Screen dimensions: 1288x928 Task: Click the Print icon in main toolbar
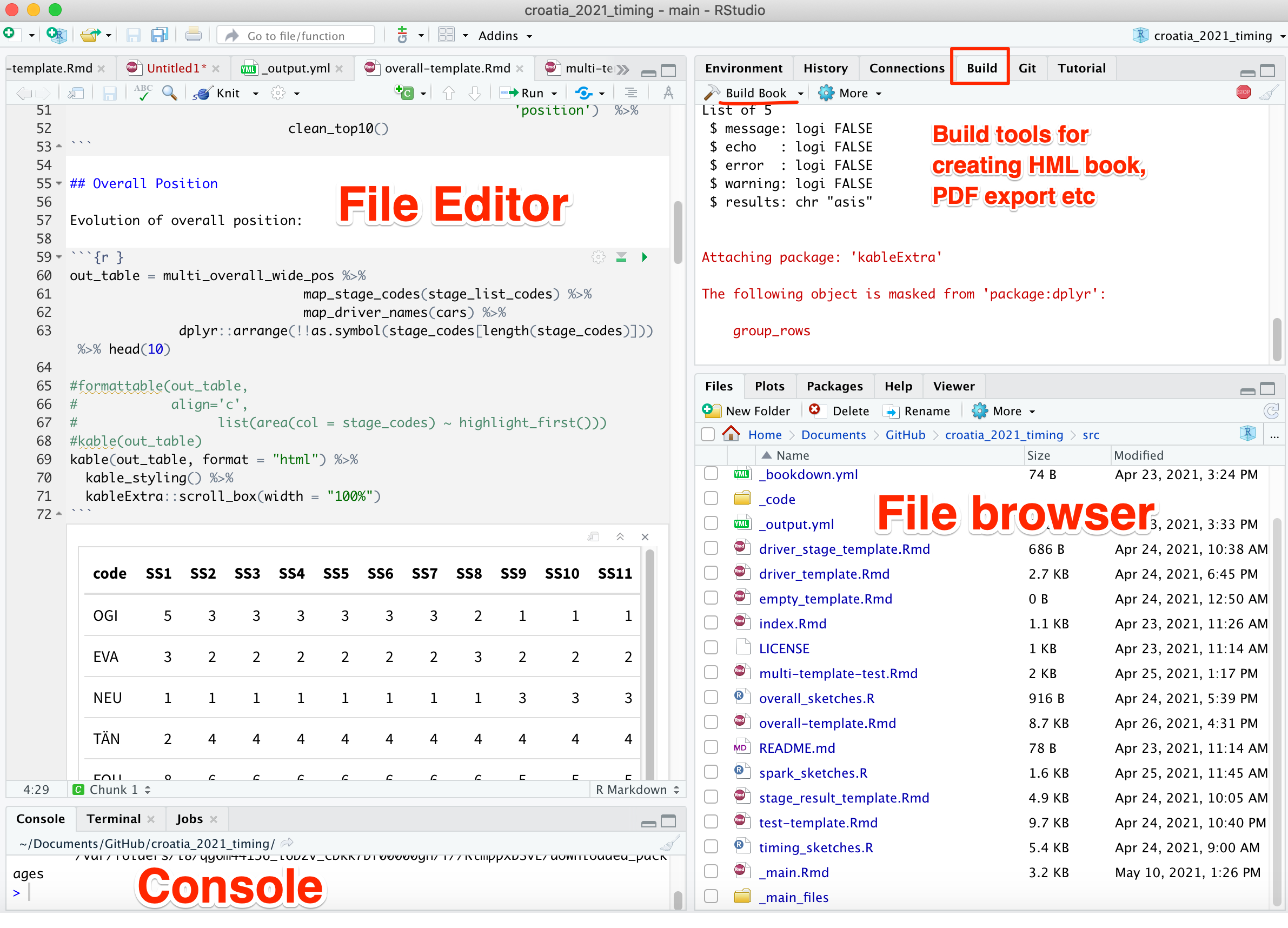click(193, 35)
